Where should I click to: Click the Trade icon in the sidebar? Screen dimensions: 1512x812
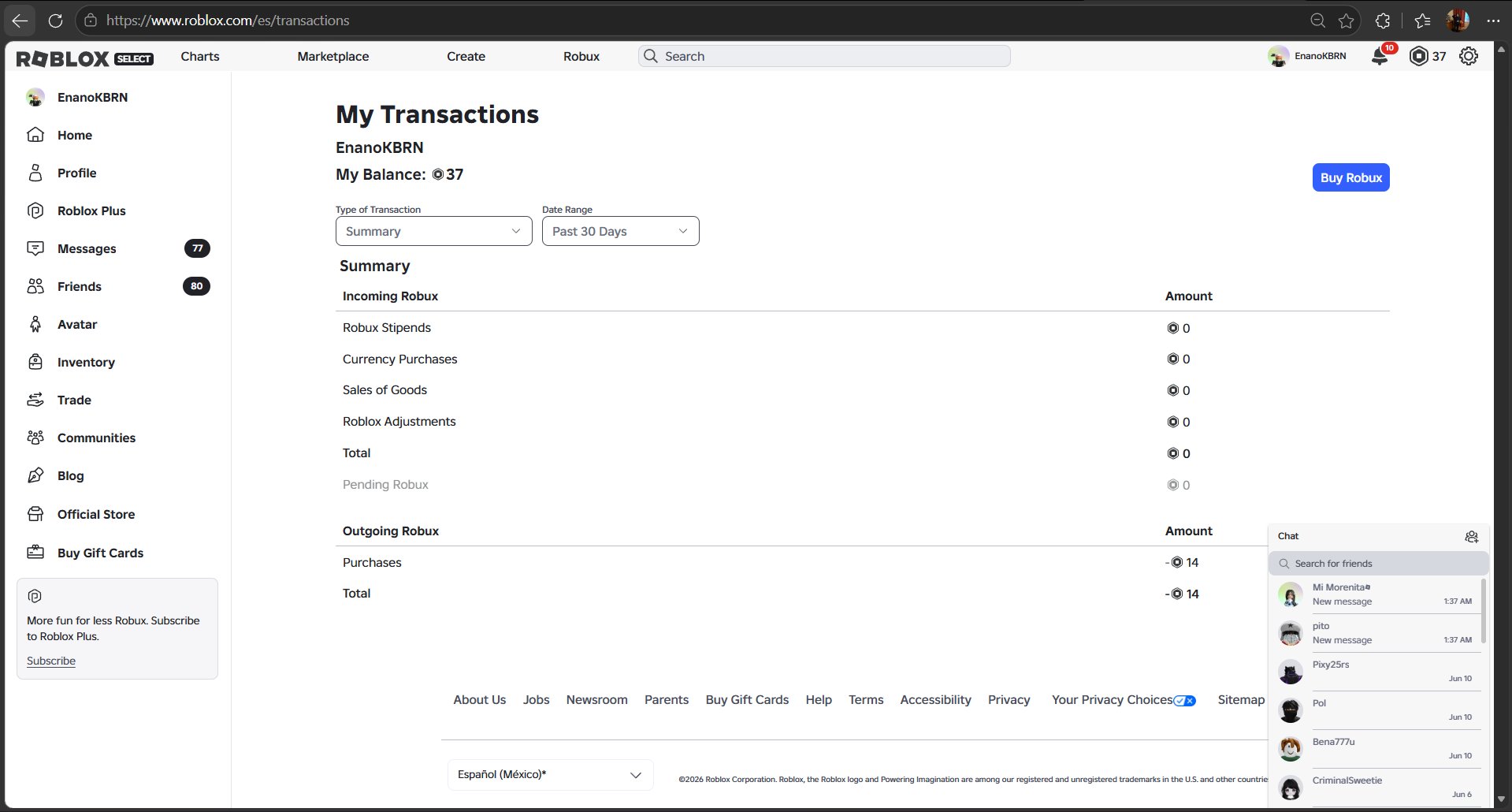point(35,400)
